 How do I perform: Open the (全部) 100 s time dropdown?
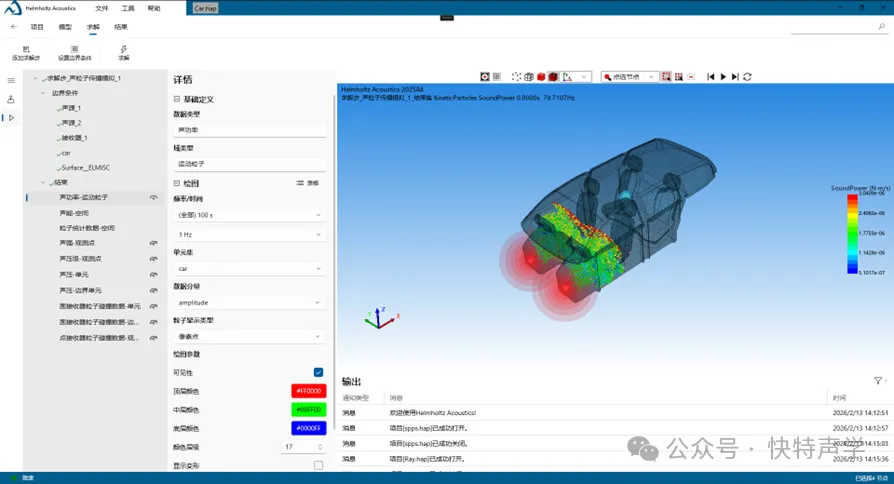pos(250,215)
